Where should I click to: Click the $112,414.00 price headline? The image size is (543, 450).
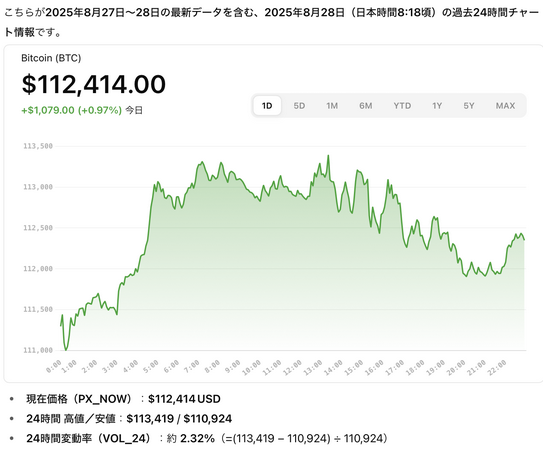pyautogui.click(x=94, y=84)
